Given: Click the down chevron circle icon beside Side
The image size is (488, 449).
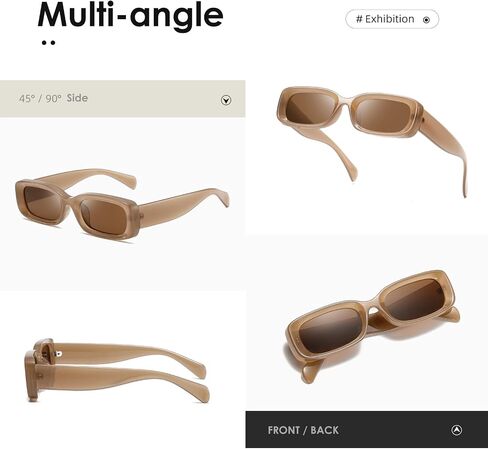Looking at the screenshot, I should pyautogui.click(x=226, y=100).
